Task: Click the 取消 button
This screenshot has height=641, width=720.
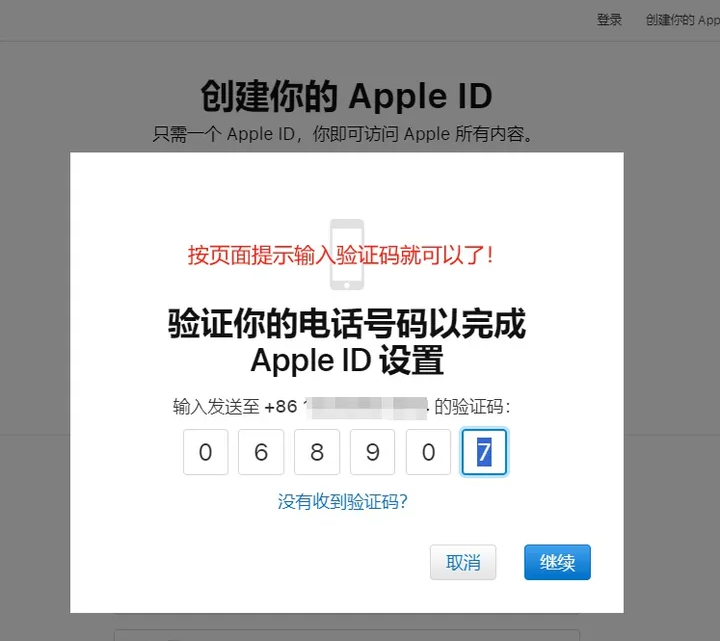Action: click(x=463, y=562)
